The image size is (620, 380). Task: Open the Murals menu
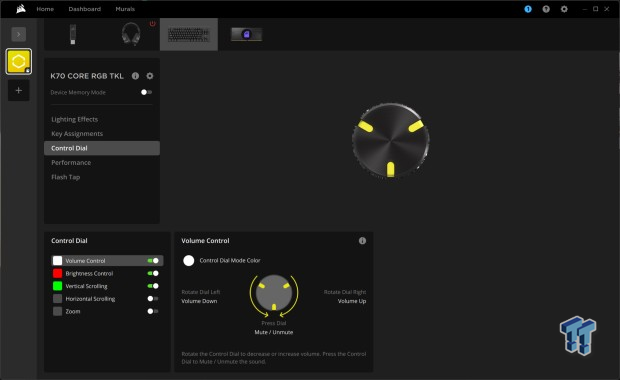tap(125, 9)
